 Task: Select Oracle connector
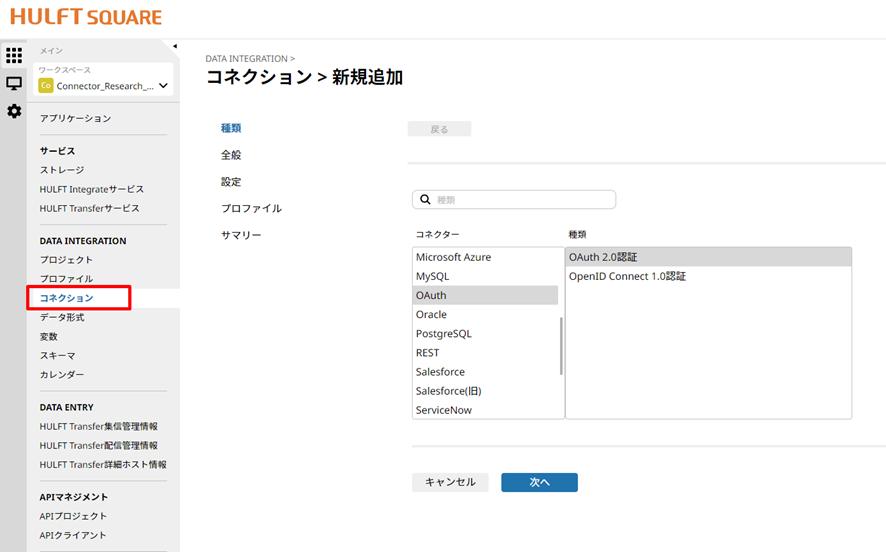click(485, 314)
